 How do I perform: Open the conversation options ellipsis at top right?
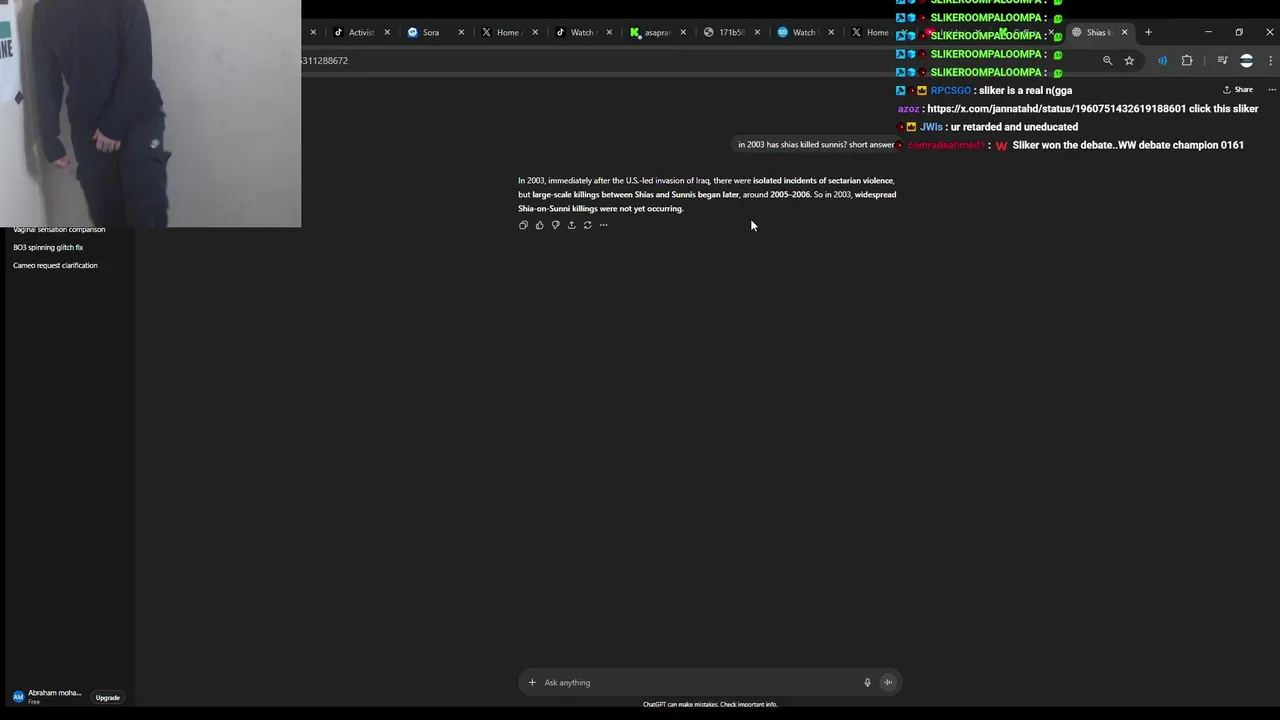[x=1272, y=89]
